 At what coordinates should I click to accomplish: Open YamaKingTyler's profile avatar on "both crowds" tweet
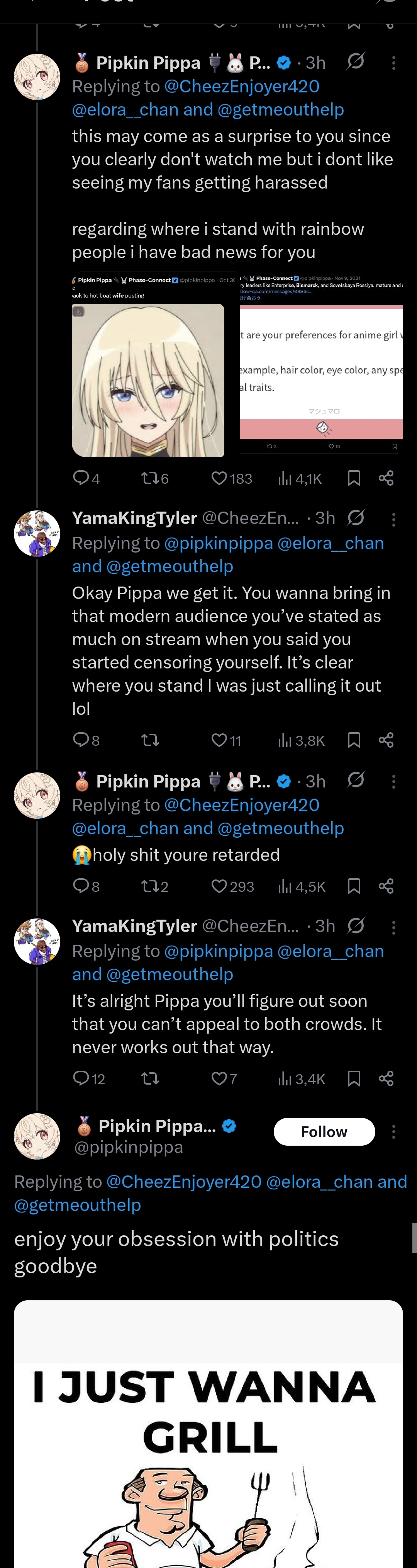point(37,942)
